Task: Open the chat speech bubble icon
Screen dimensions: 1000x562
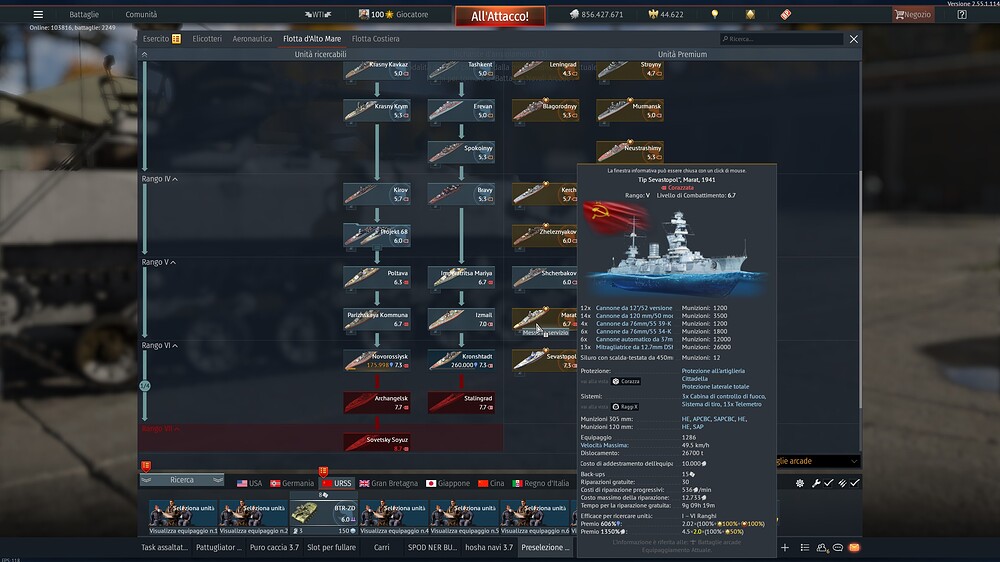Action: click(x=838, y=547)
